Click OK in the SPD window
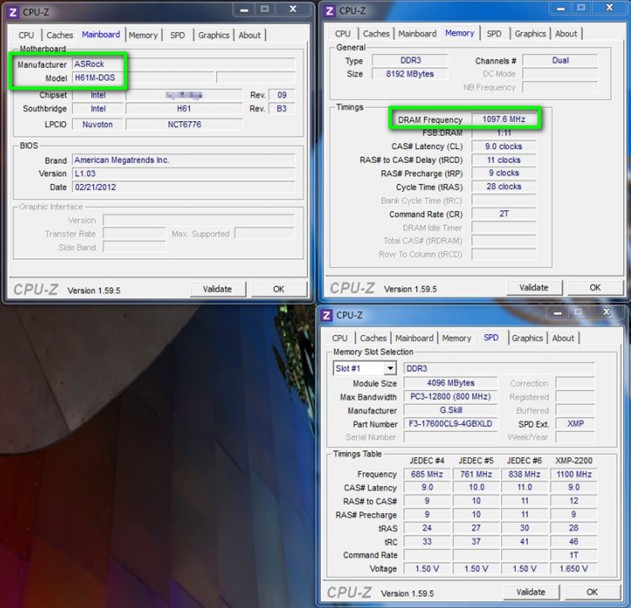This screenshot has width=631, height=608. [x=591, y=592]
